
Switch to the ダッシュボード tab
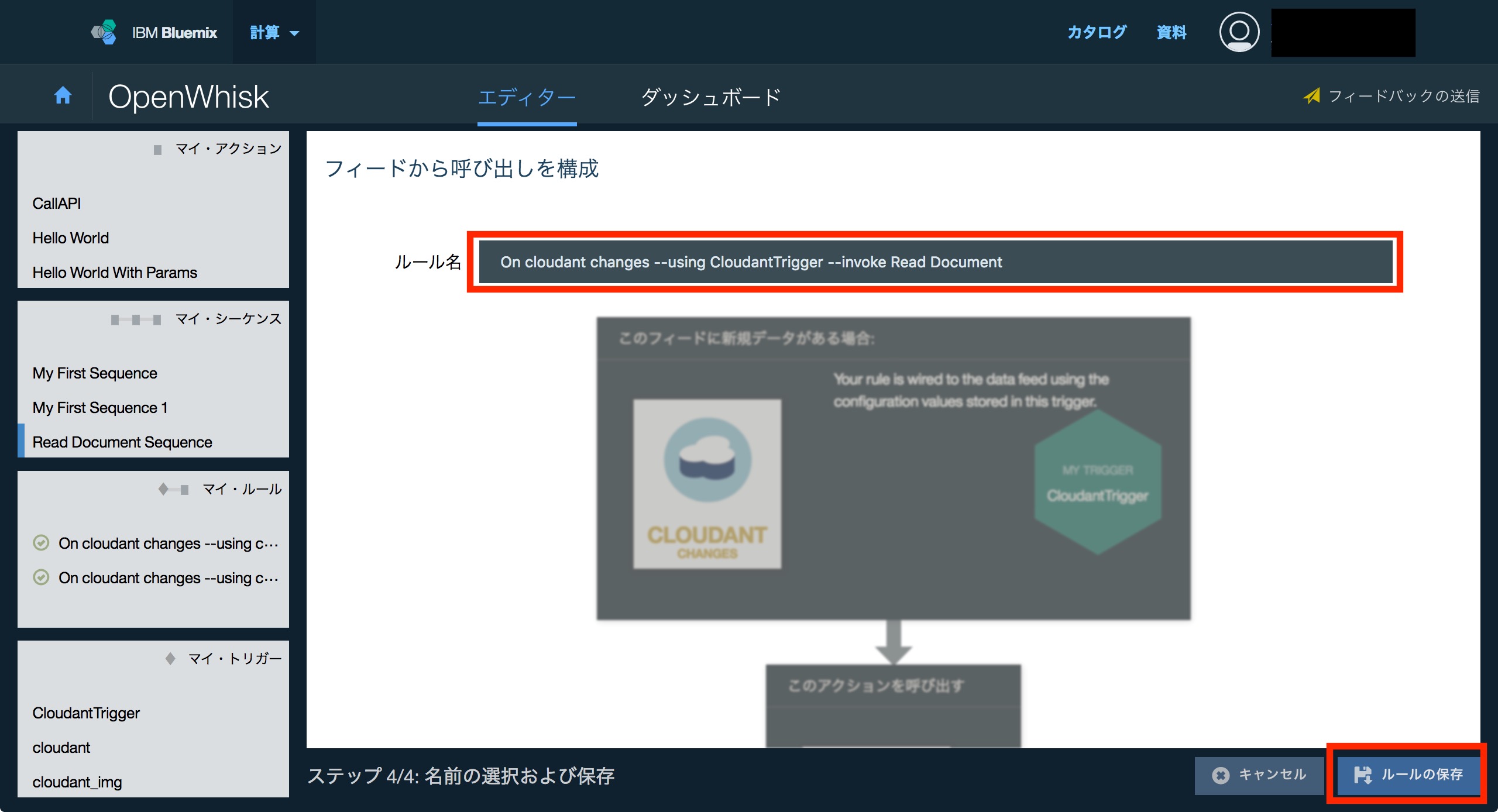click(711, 97)
